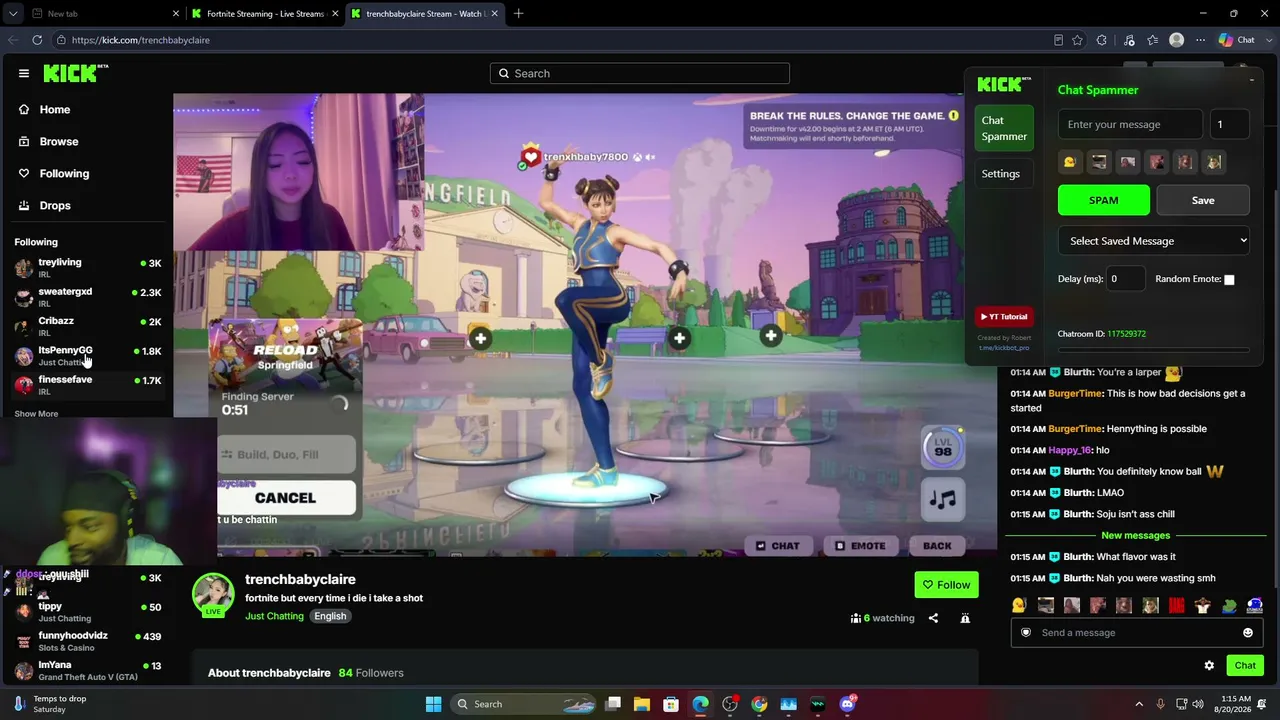The width and height of the screenshot is (1280, 720).
Task: Open the browser media control icon
Action: tap(1129, 40)
